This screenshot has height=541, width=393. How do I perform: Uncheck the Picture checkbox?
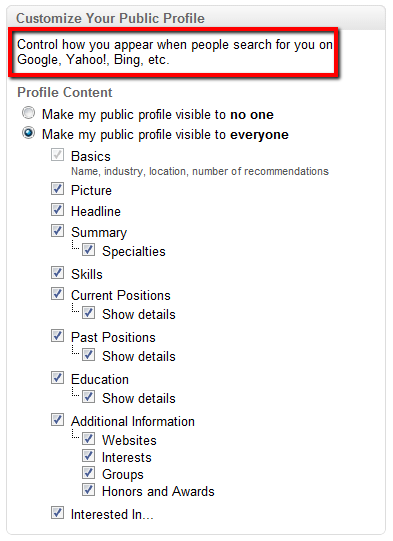point(57,189)
